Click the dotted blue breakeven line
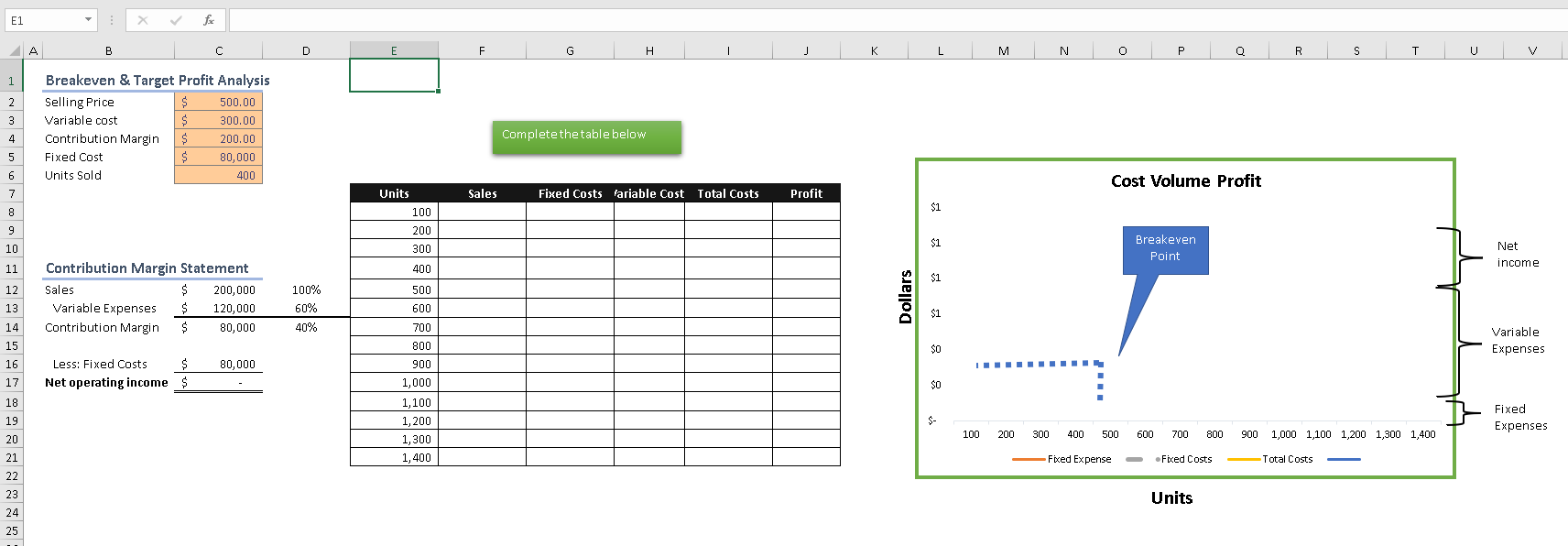 [x=1038, y=365]
